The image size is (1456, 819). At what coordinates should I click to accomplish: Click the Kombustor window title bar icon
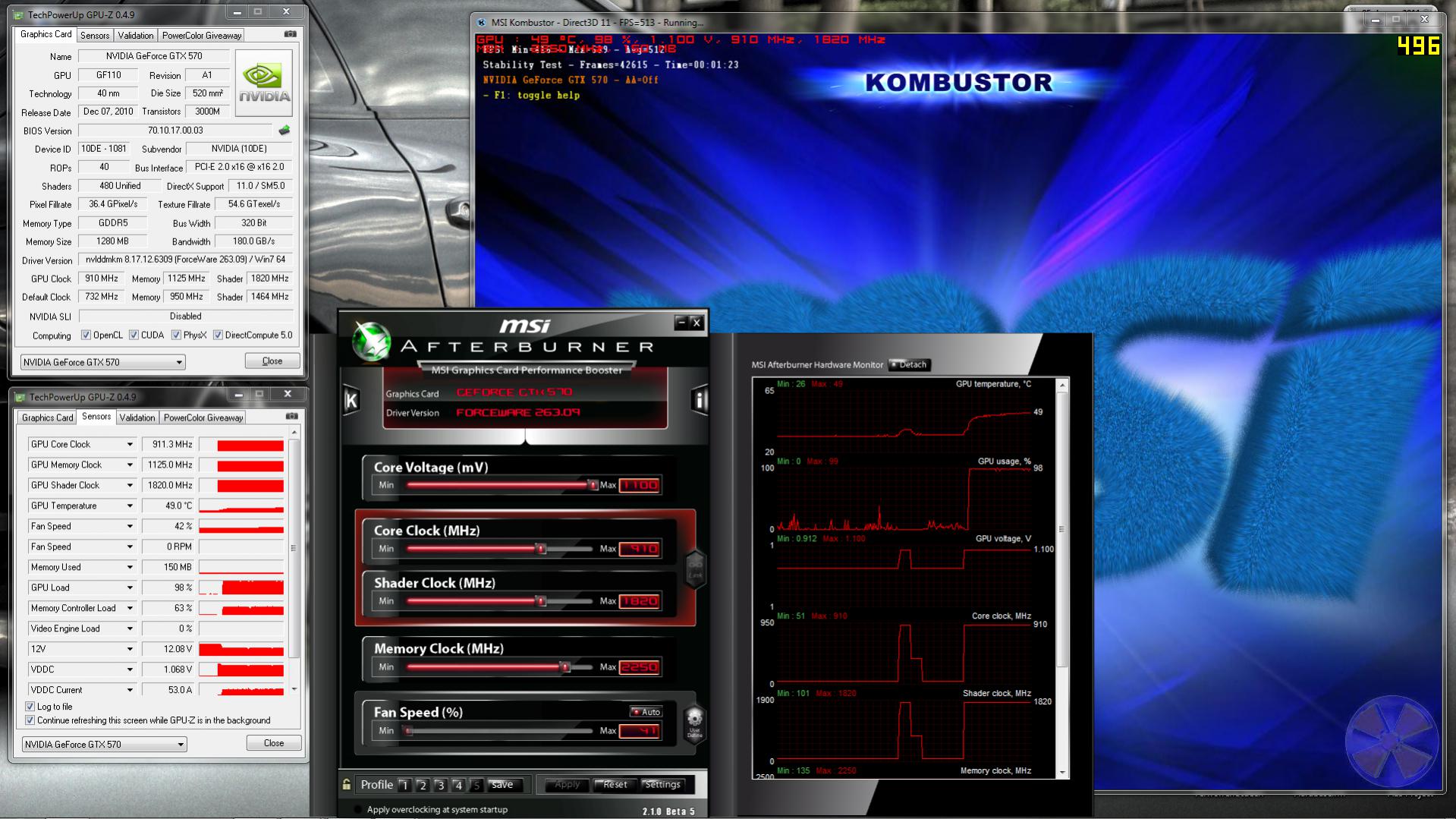click(481, 23)
